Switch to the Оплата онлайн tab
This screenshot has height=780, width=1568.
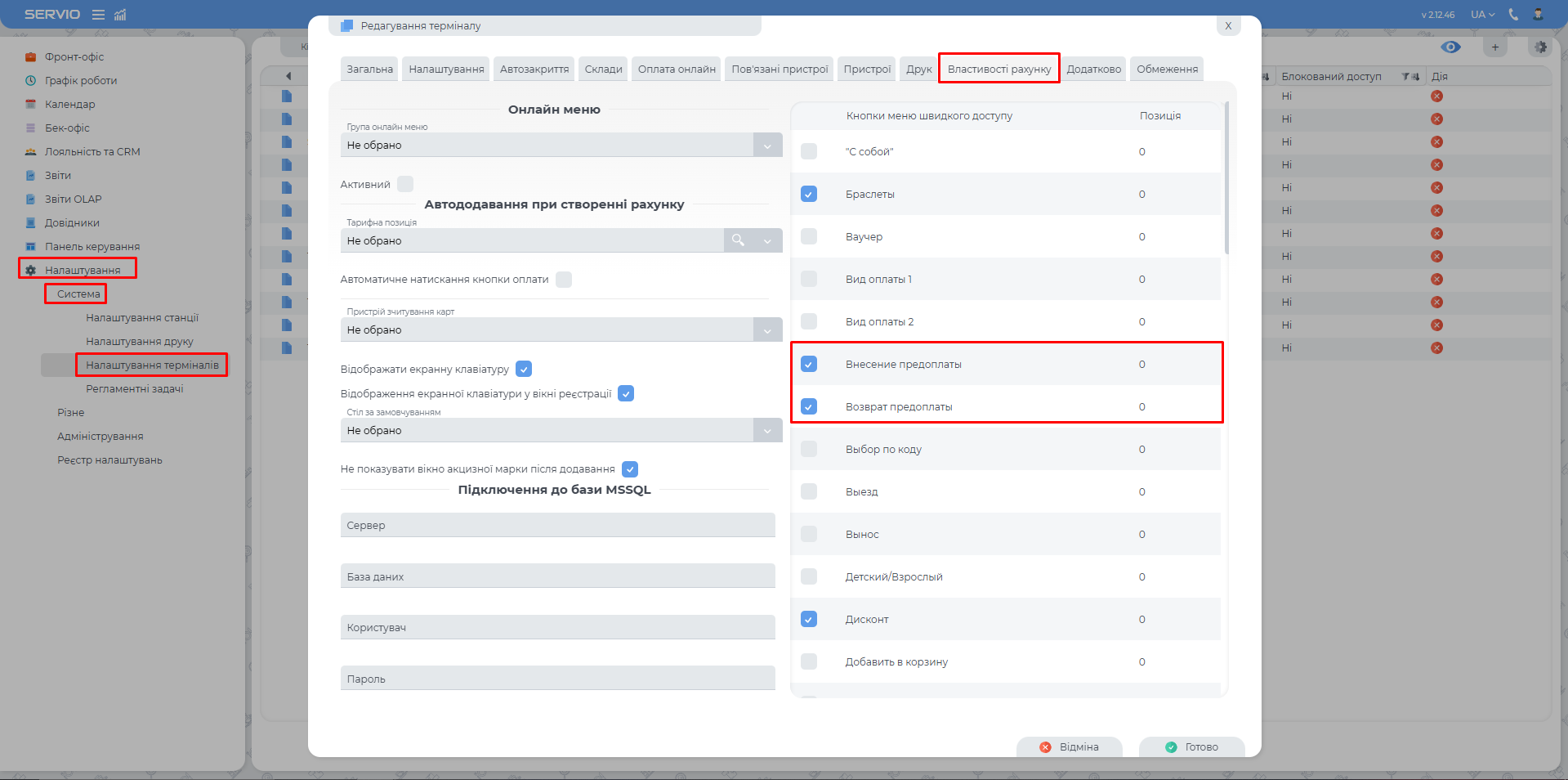pyautogui.click(x=677, y=69)
